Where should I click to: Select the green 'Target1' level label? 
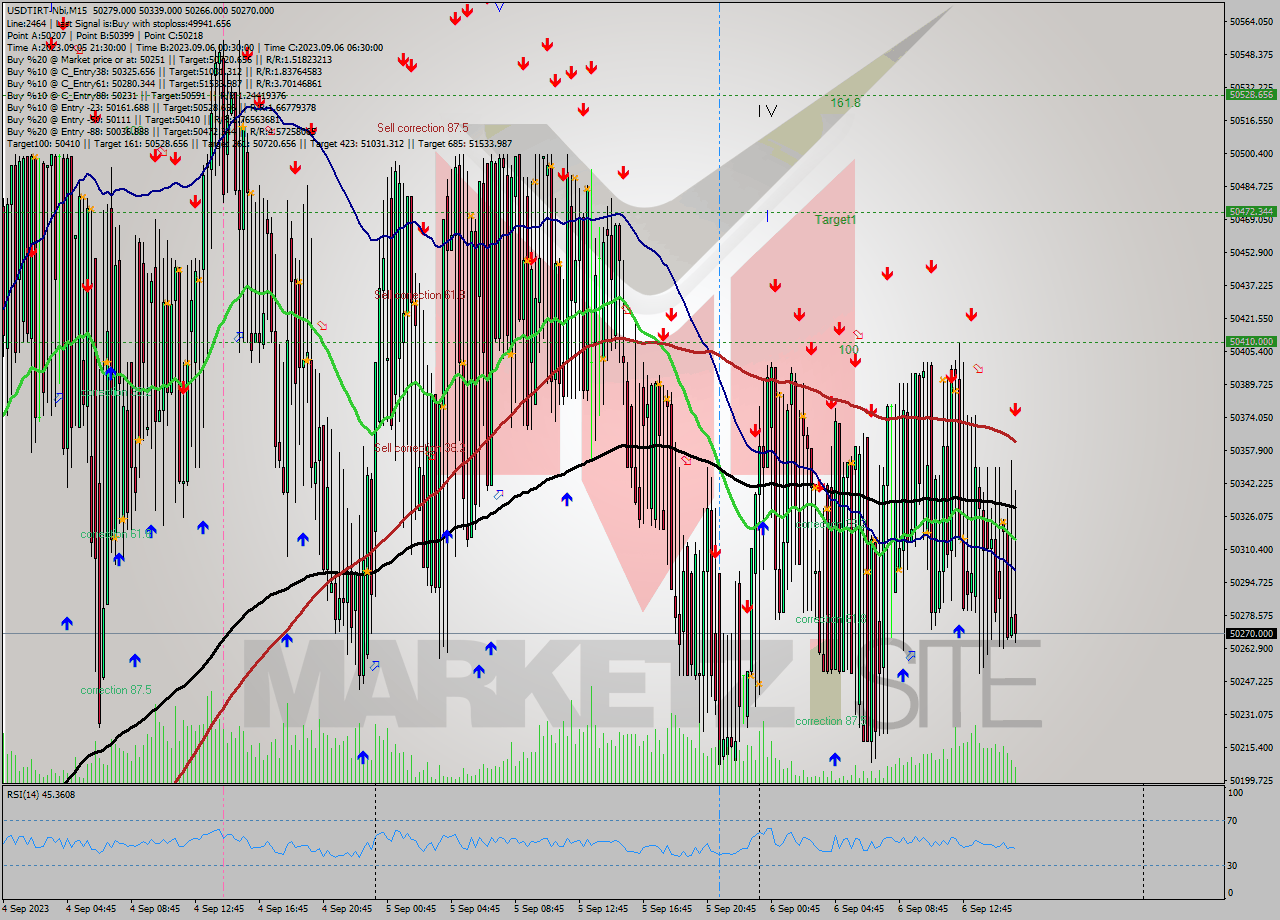835,220
